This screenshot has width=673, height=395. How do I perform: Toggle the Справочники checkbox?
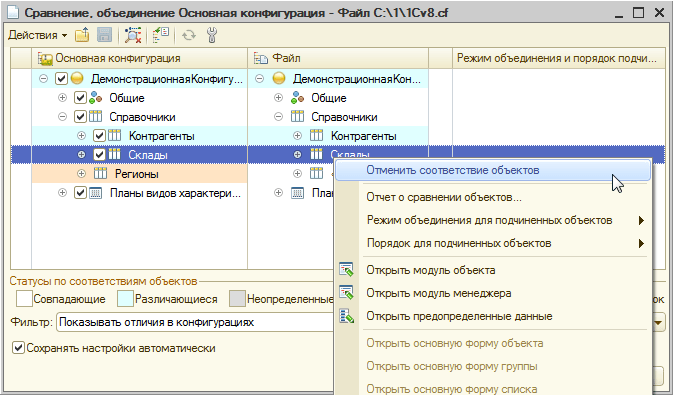[80, 117]
